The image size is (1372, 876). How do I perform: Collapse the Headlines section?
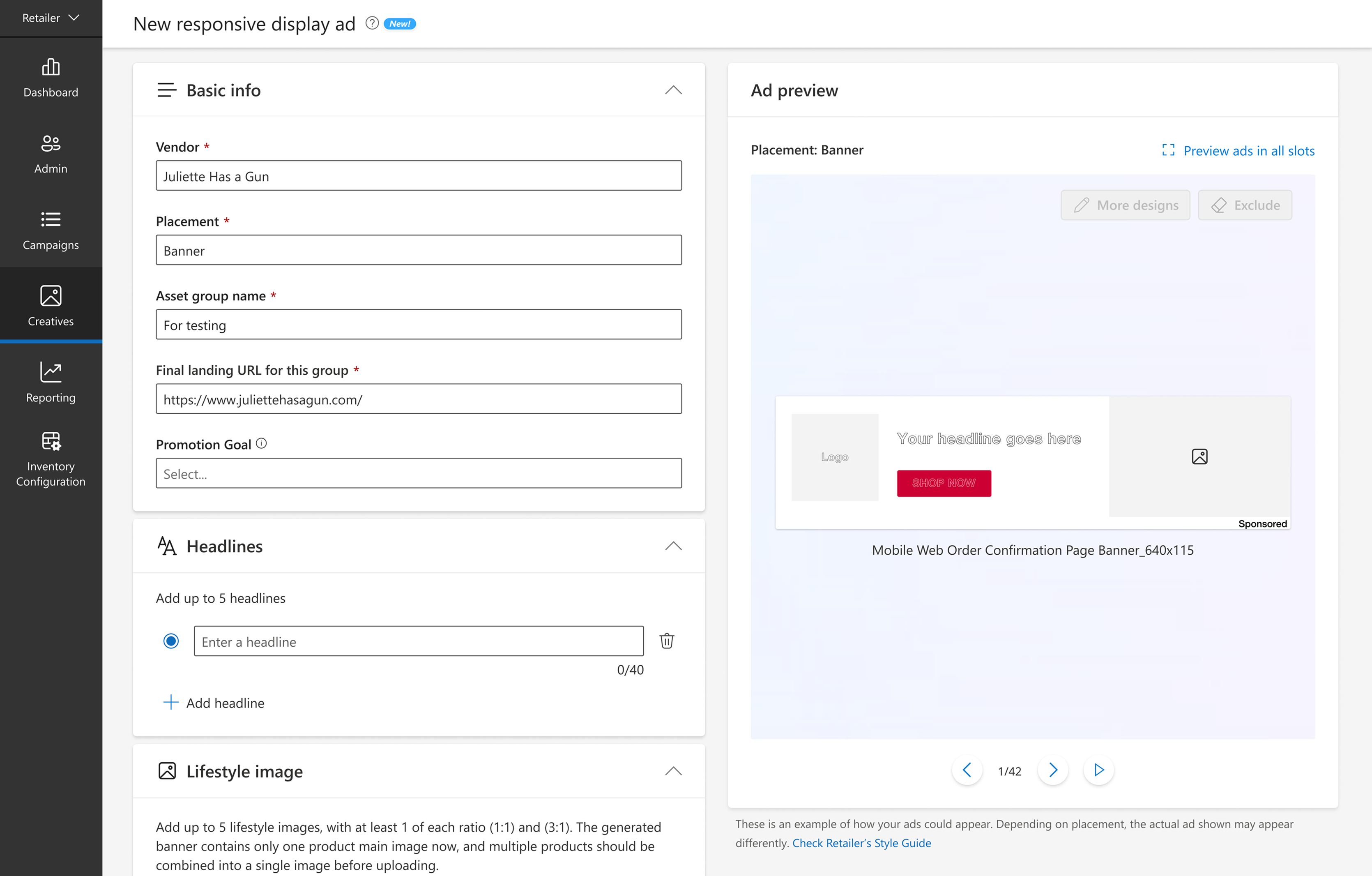673,546
